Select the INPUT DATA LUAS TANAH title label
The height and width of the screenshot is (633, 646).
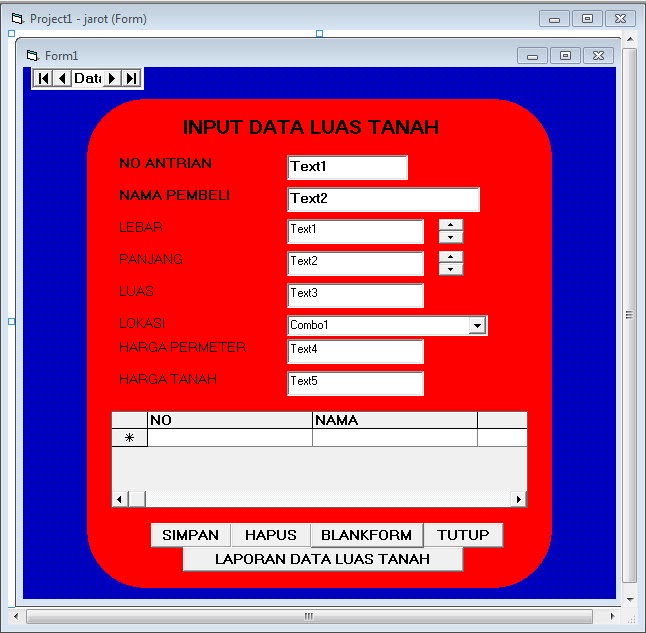[311, 127]
